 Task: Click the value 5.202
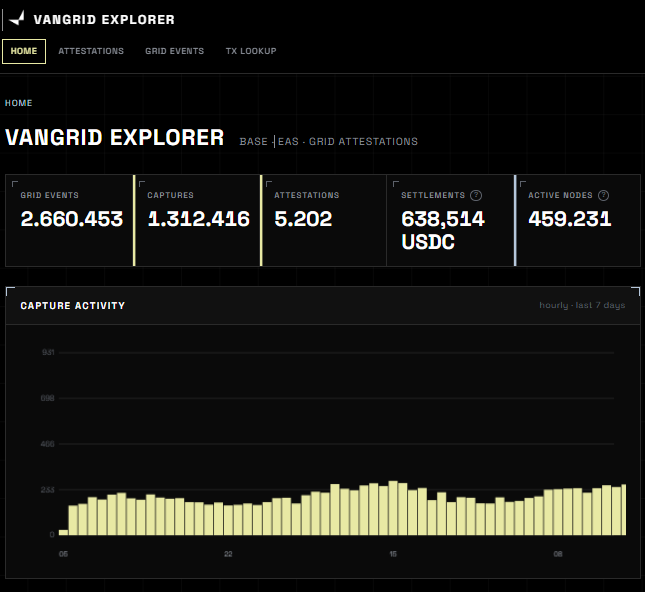click(303, 218)
